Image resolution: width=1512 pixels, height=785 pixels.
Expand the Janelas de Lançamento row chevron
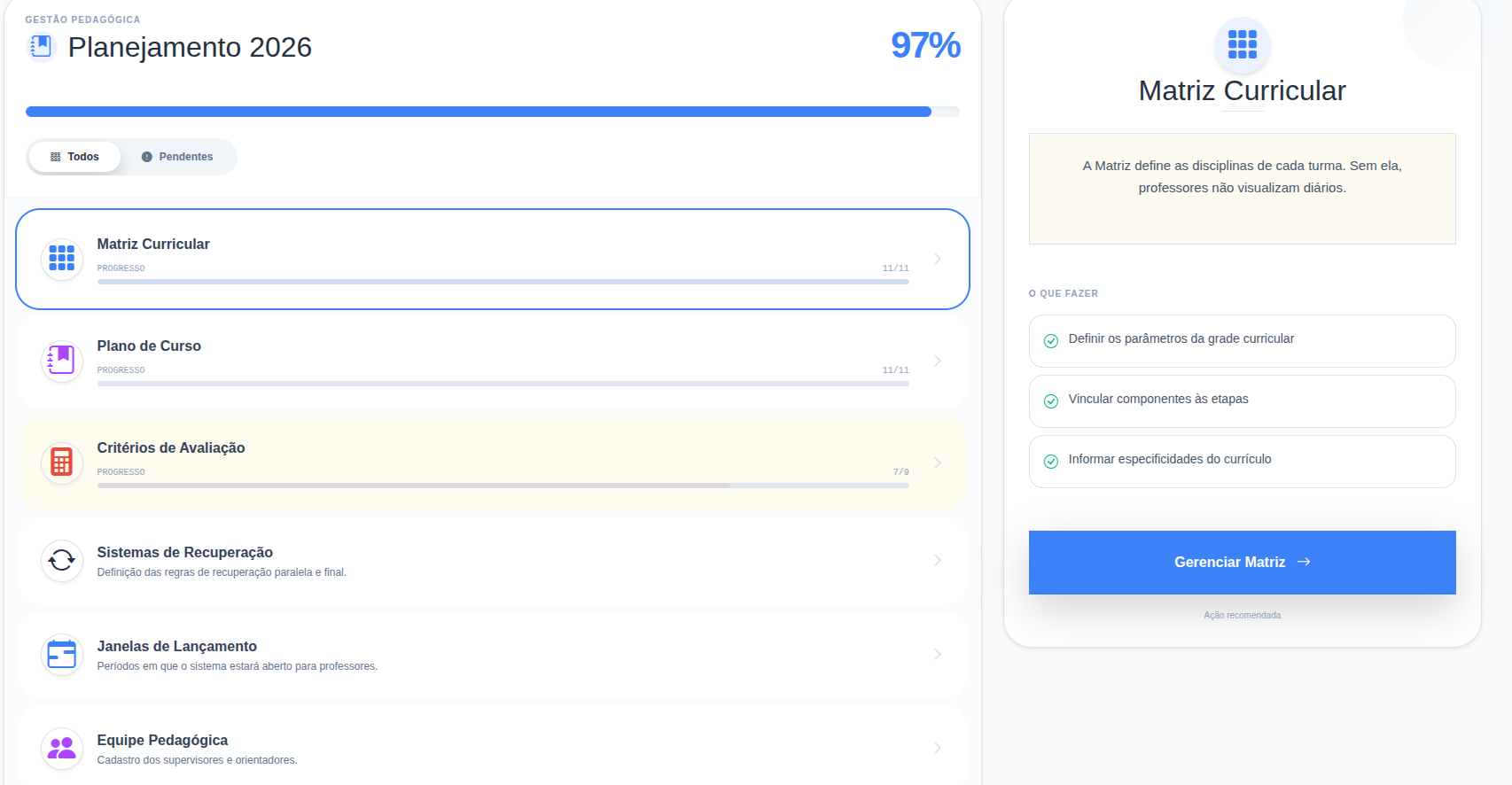click(938, 654)
